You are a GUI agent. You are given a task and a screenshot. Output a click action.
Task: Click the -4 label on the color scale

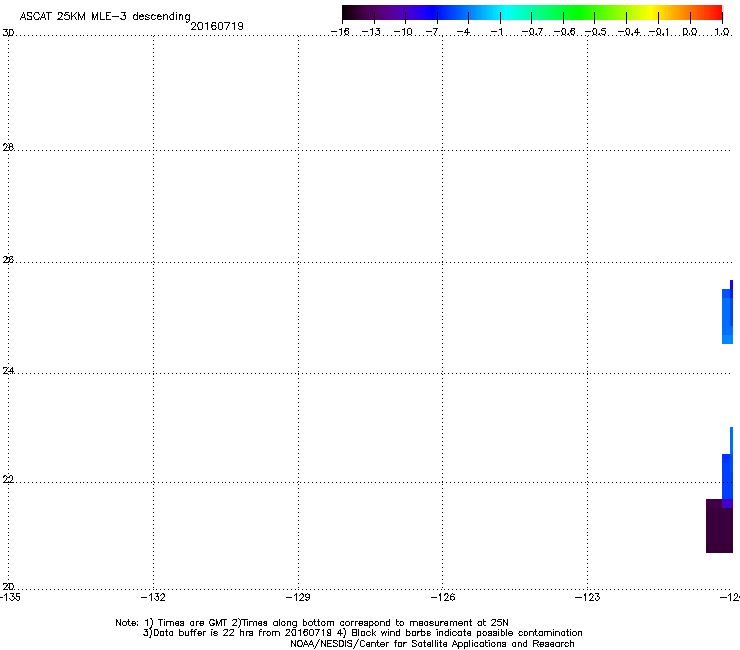click(x=464, y=32)
